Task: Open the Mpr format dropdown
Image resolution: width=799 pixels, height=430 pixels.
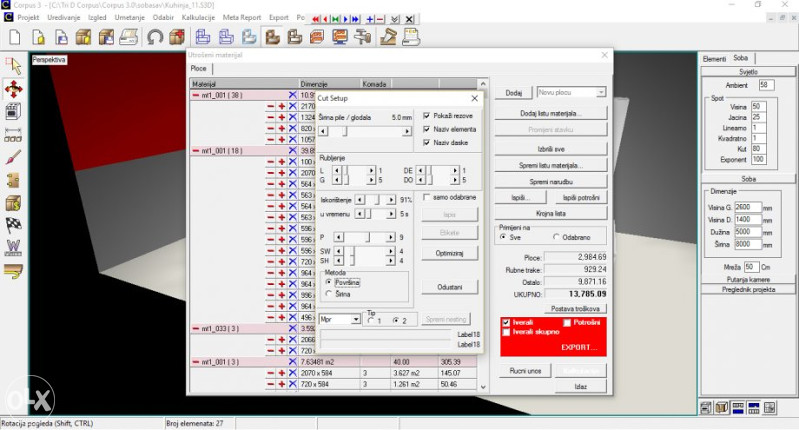Action: [x=356, y=319]
